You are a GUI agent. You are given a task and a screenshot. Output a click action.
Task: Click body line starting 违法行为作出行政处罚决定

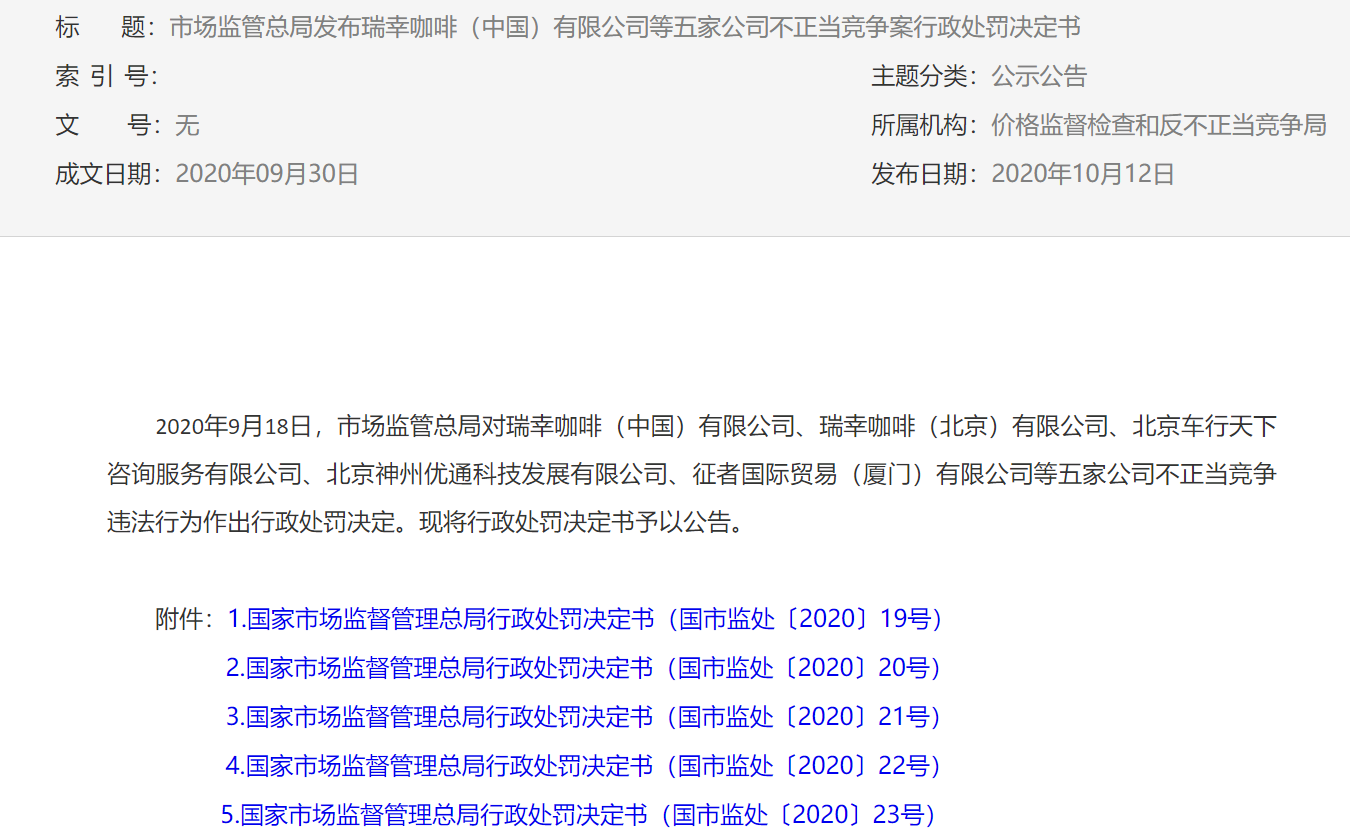click(x=427, y=522)
